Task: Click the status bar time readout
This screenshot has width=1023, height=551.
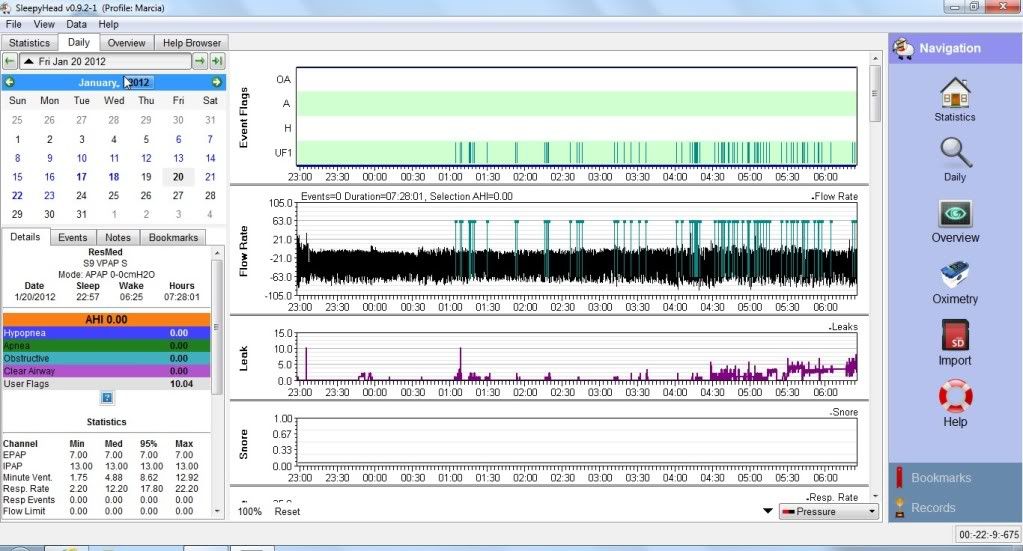Action: [x=988, y=534]
